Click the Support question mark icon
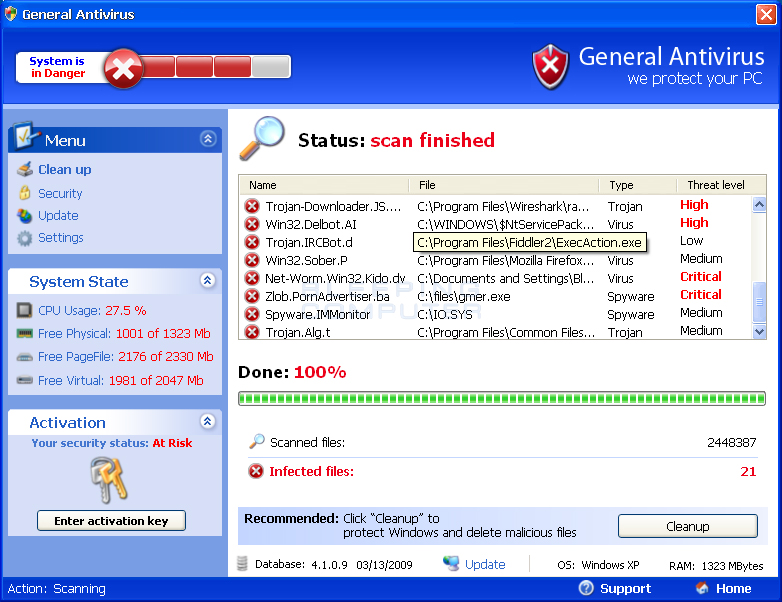Viewport: 782px width, 602px height. 586,588
